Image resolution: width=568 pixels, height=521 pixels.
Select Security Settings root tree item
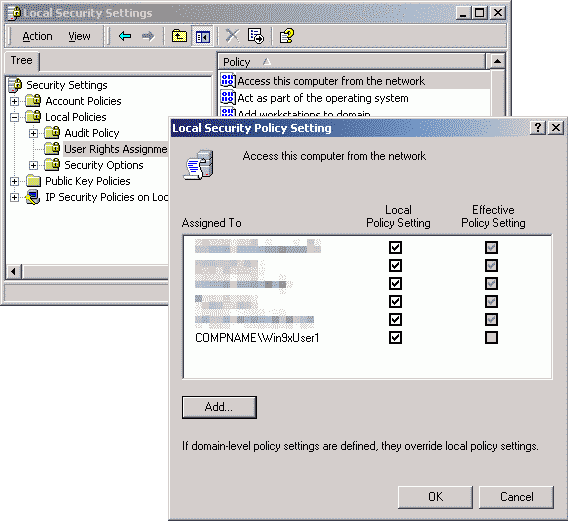pyautogui.click(x=67, y=85)
